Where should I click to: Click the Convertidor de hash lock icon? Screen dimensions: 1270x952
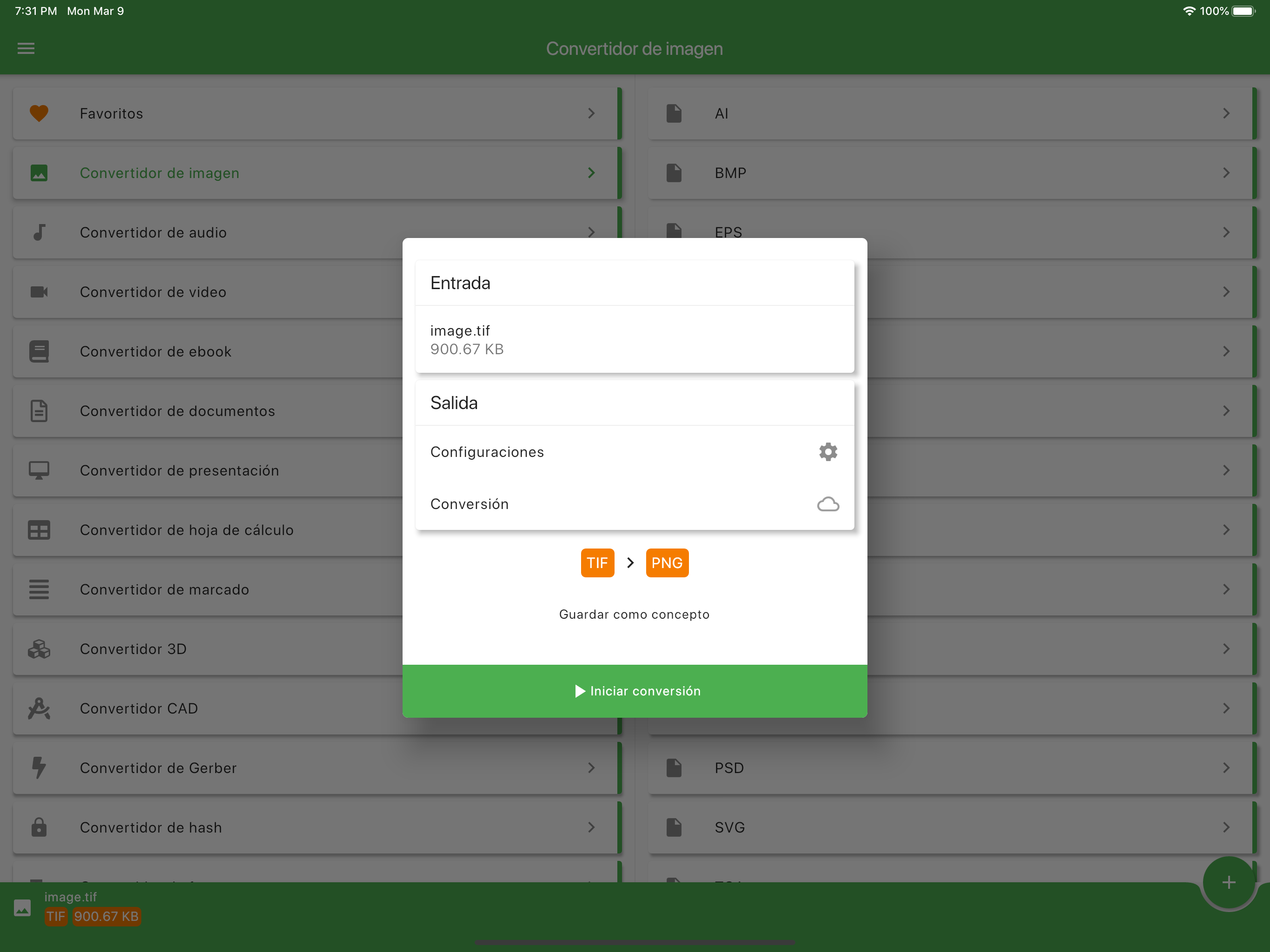[x=39, y=827]
